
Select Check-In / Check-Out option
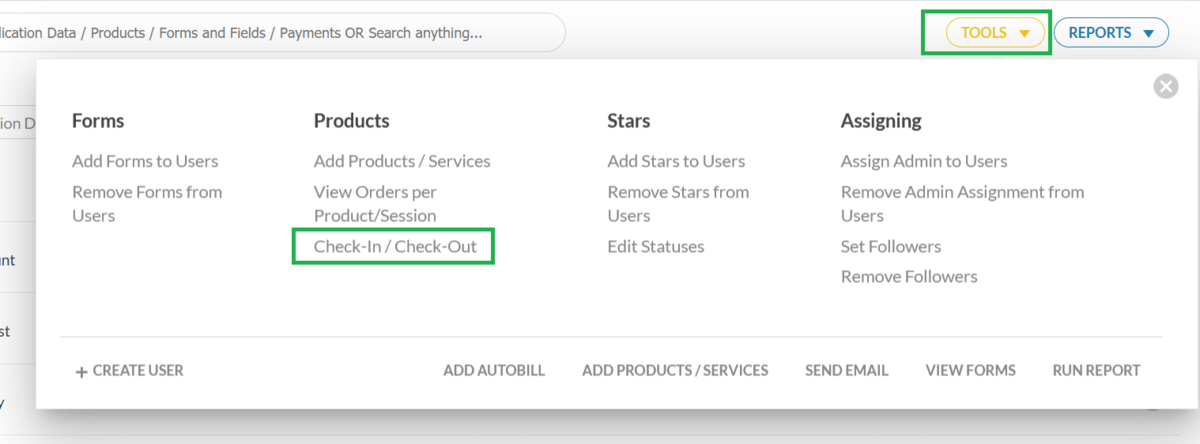(393, 246)
